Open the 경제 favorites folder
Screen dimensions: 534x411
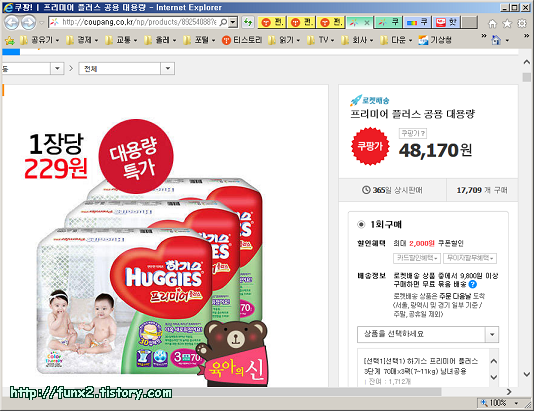point(82,40)
